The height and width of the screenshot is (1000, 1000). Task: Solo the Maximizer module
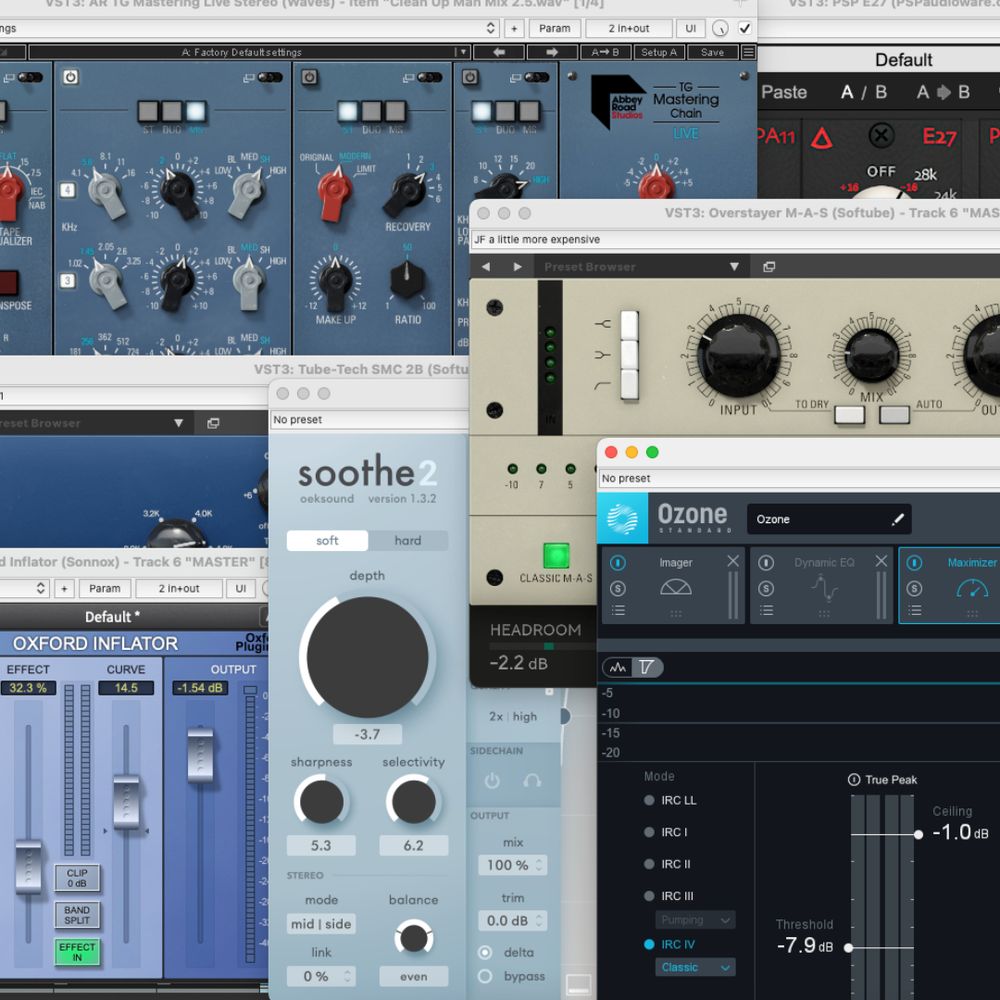pos(914,588)
